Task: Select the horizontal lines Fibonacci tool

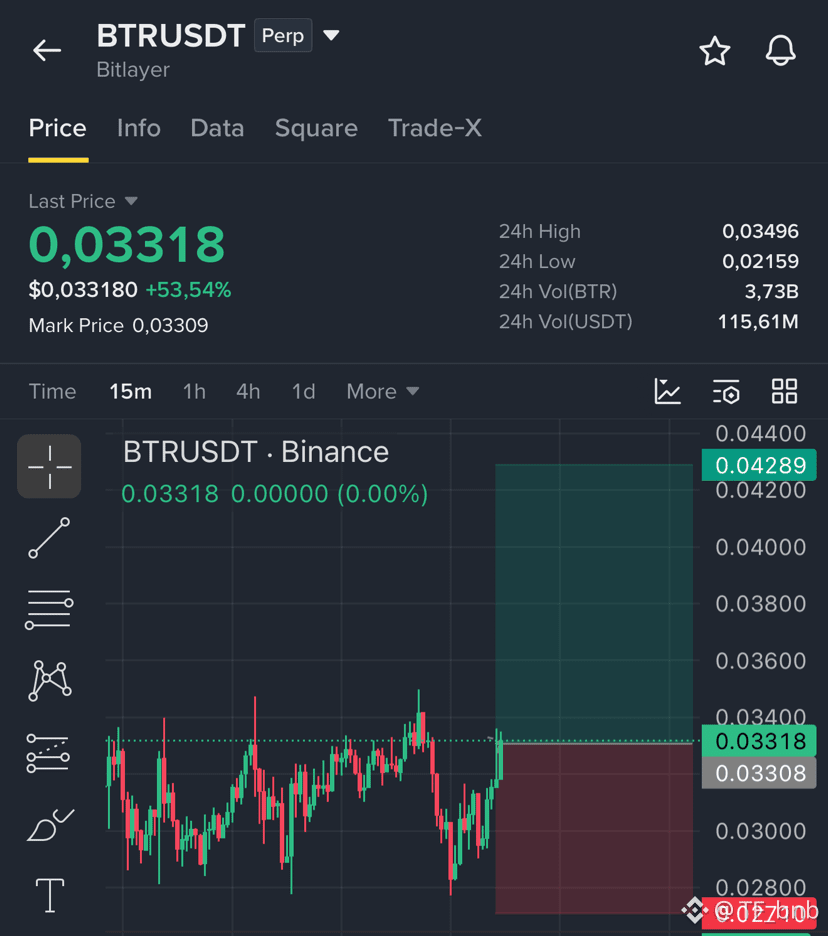Action: (49, 609)
